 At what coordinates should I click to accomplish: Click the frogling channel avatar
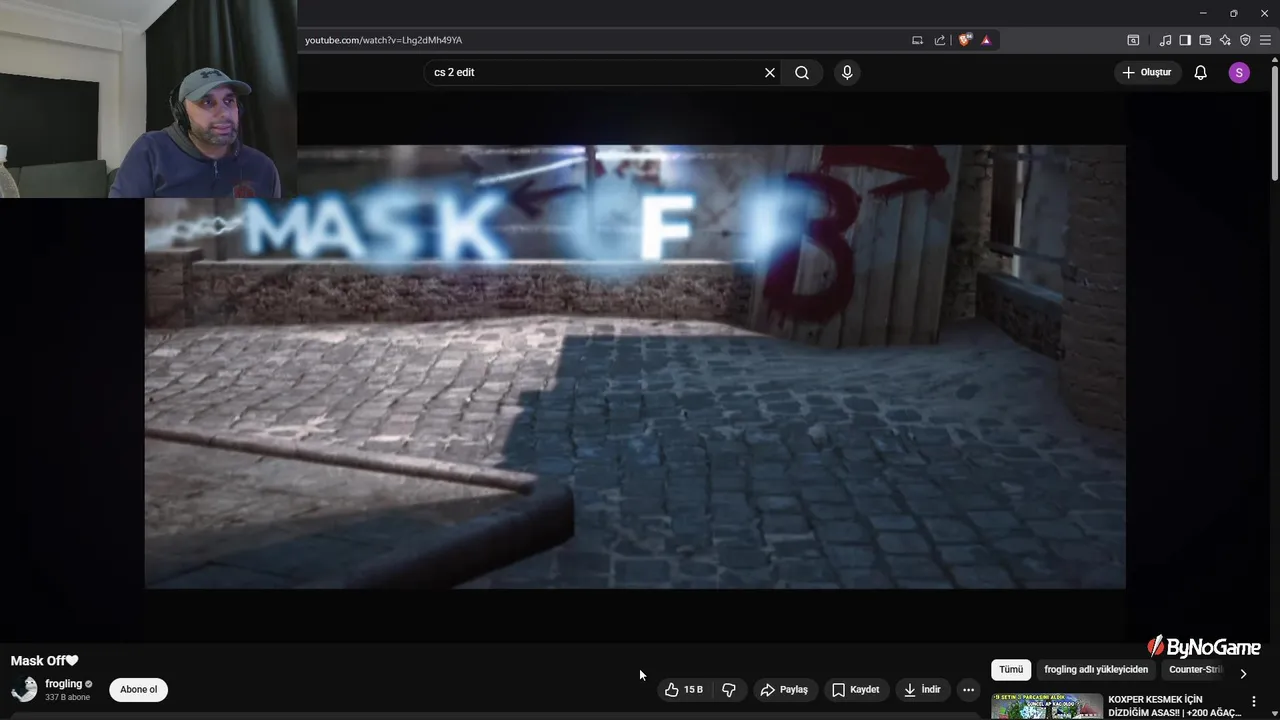pyautogui.click(x=24, y=689)
